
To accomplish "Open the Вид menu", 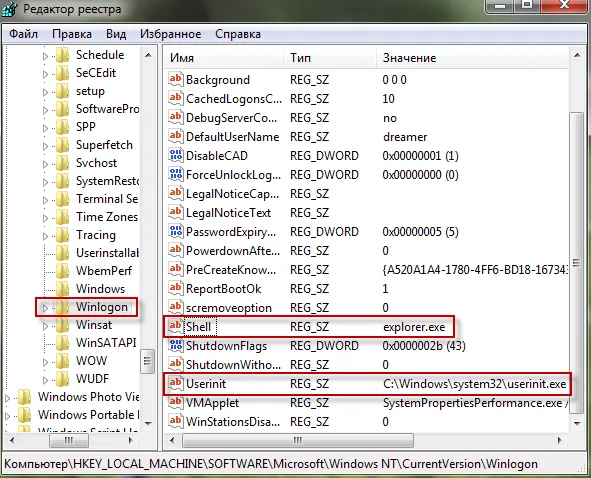I will (x=116, y=34).
